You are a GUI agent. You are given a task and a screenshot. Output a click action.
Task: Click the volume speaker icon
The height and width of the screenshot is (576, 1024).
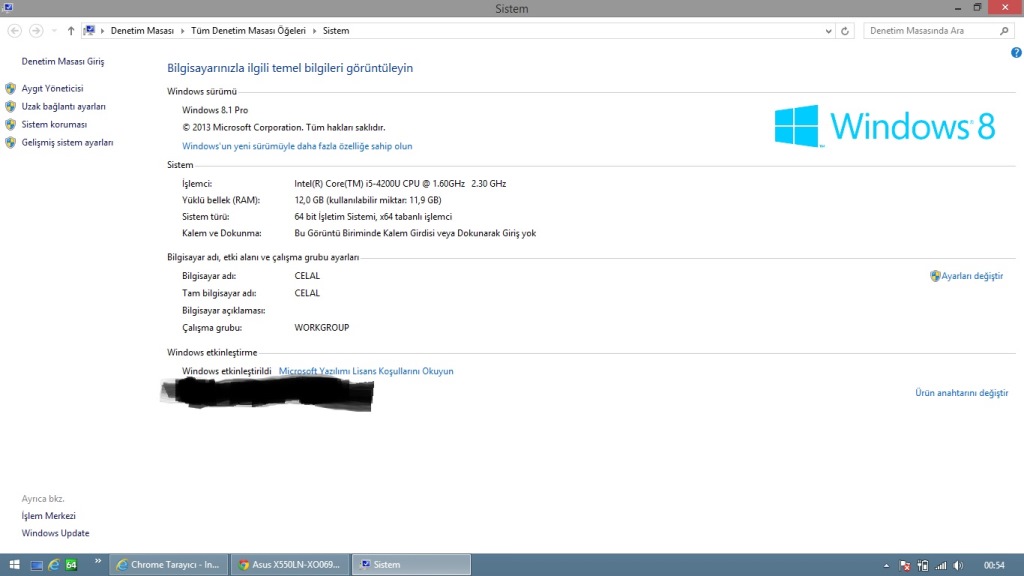tap(959, 566)
